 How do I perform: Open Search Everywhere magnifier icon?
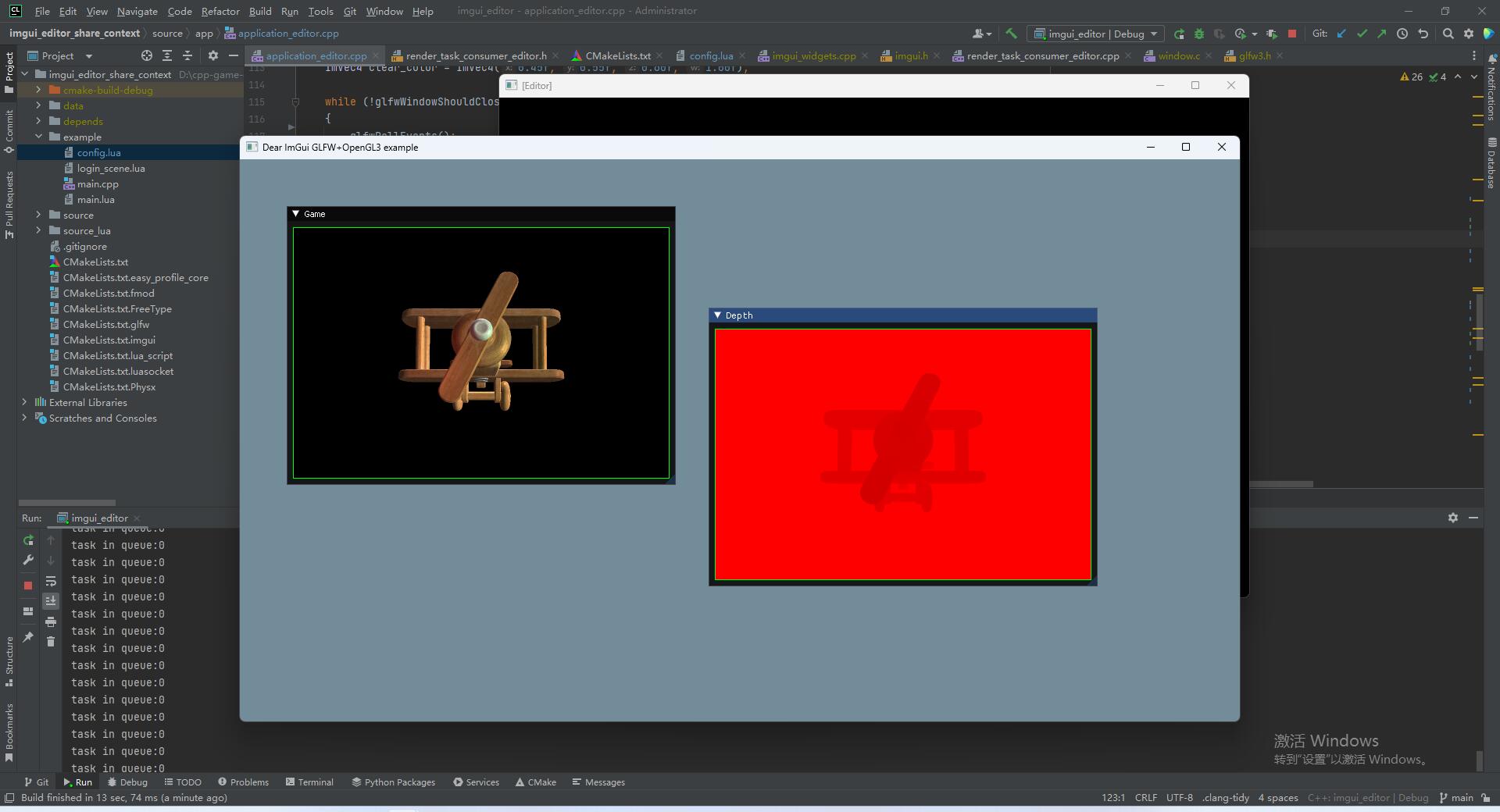[1448, 34]
